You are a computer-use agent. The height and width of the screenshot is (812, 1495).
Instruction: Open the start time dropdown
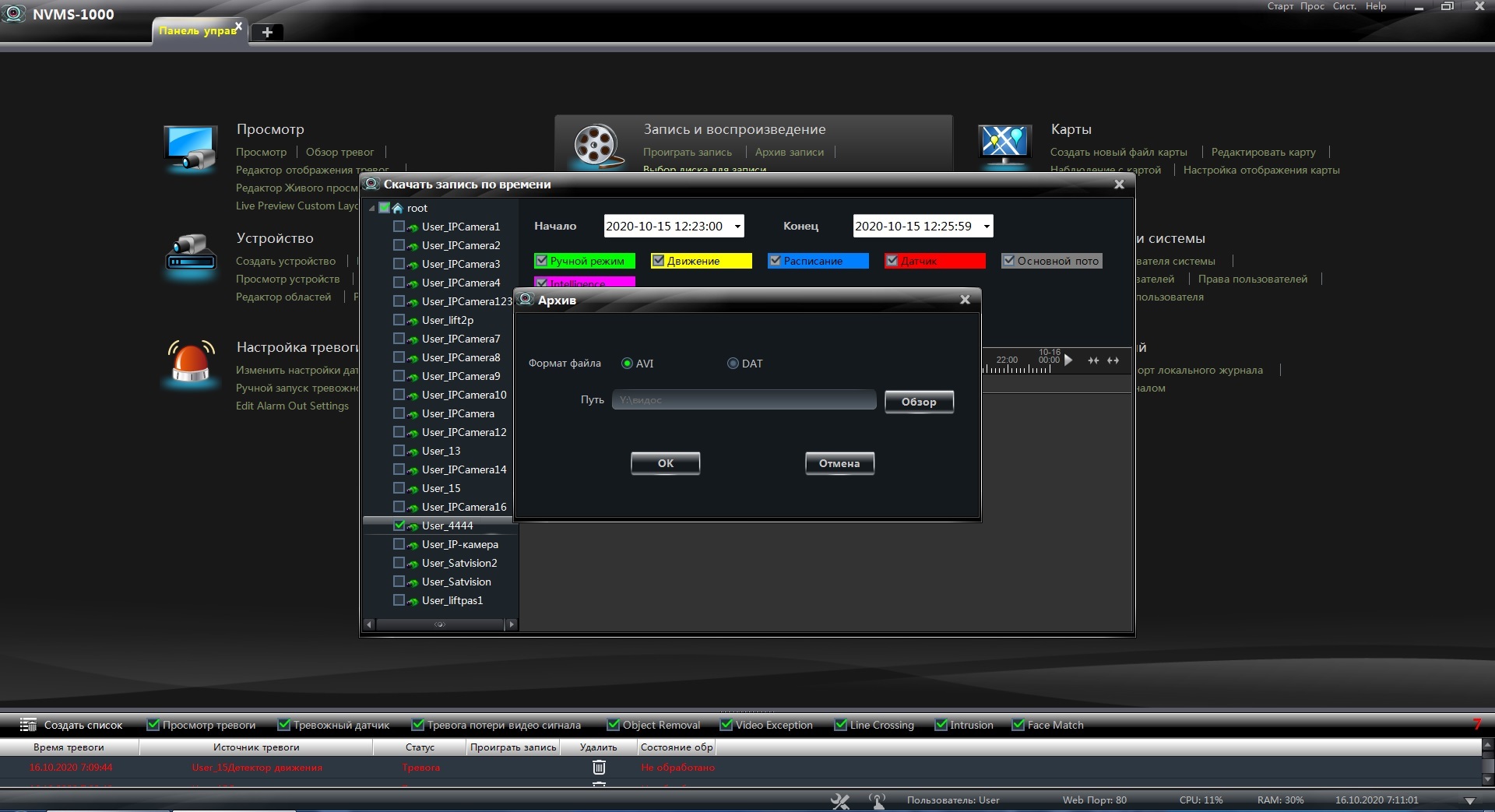737,227
